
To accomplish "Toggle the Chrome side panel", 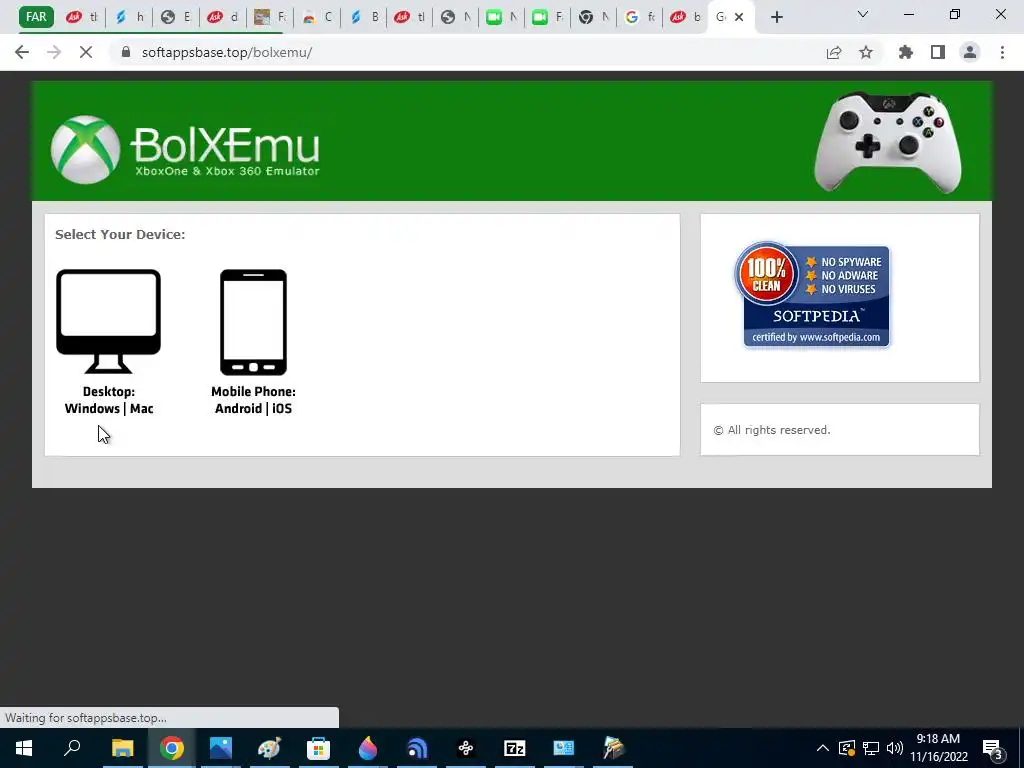I will [x=938, y=52].
